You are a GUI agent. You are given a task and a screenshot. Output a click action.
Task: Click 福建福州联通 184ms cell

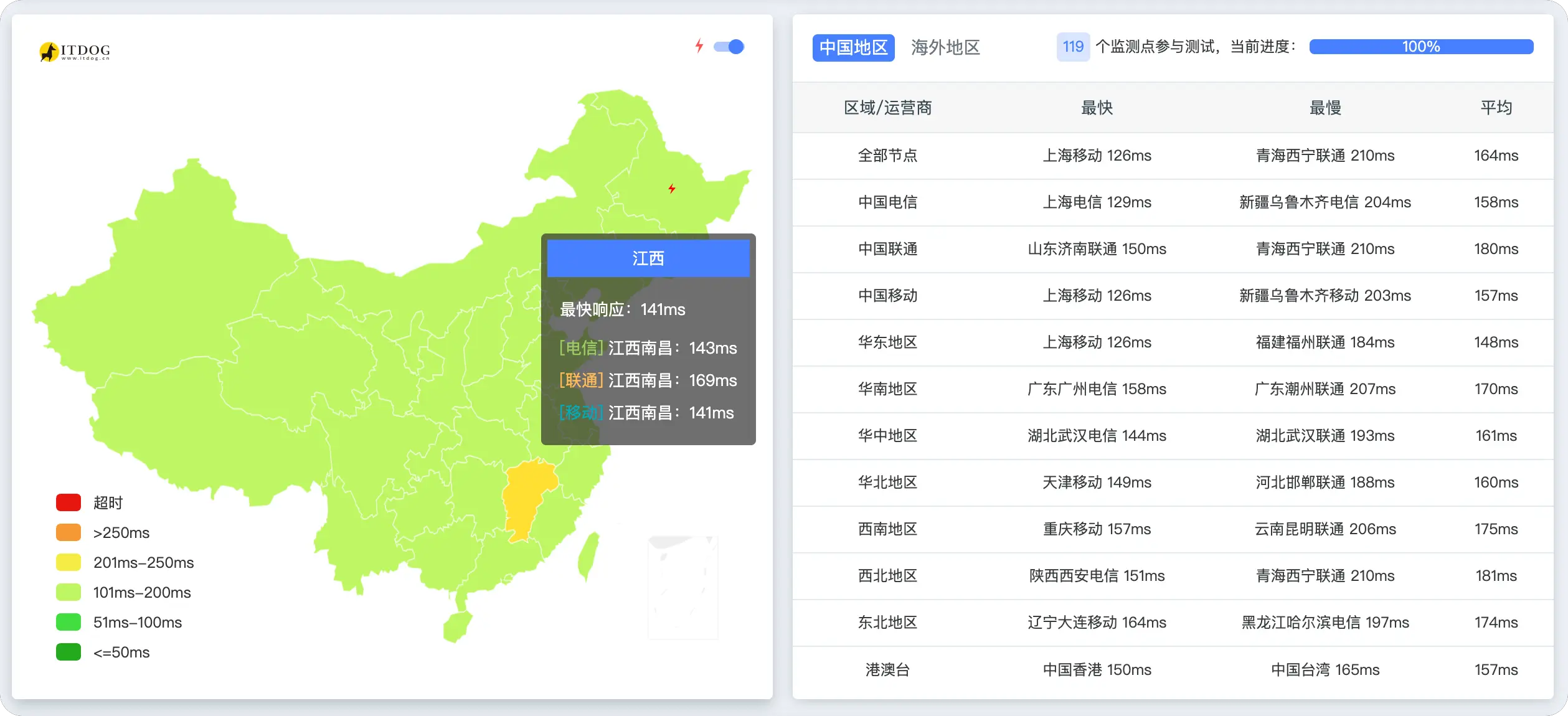[x=1325, y=342]
